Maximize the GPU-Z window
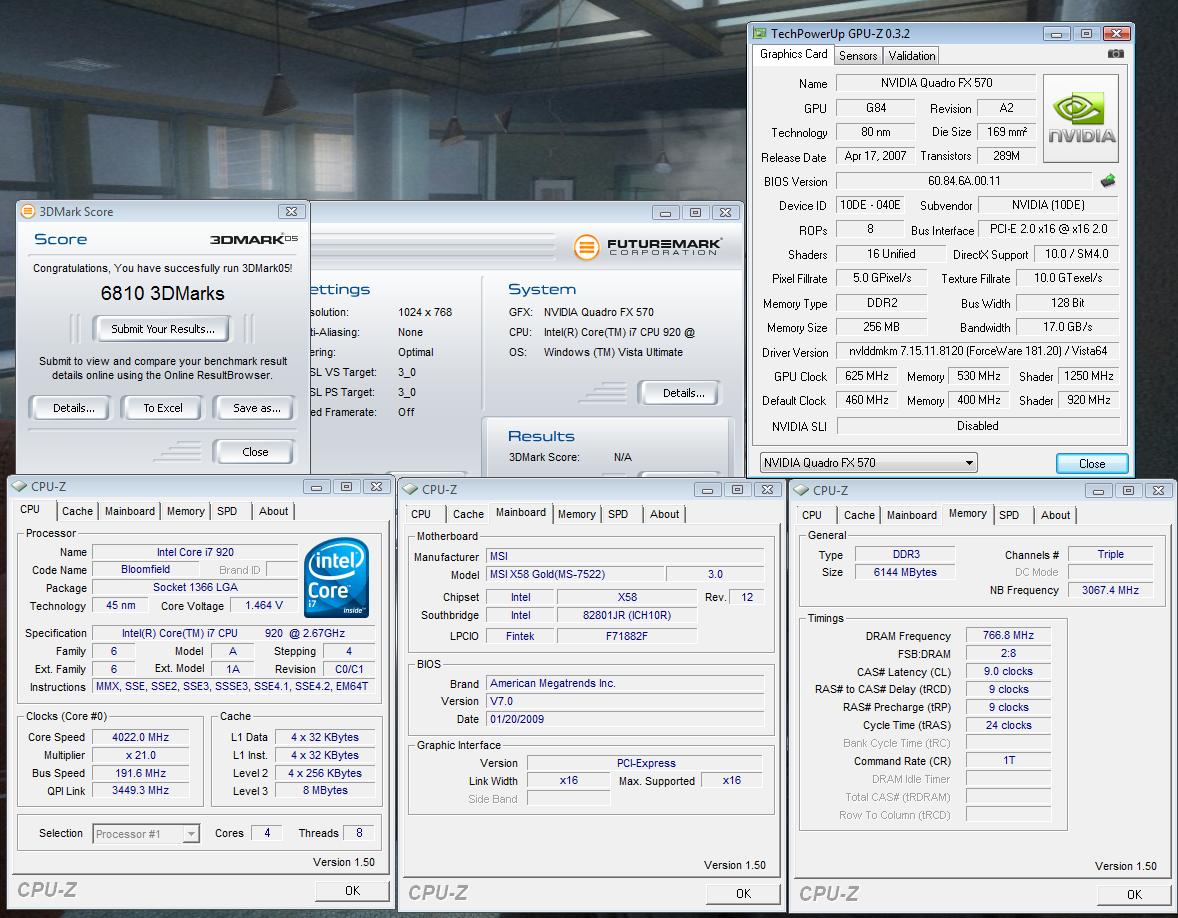This screenshot has width=1178, height=918. tap(1086, 33)
